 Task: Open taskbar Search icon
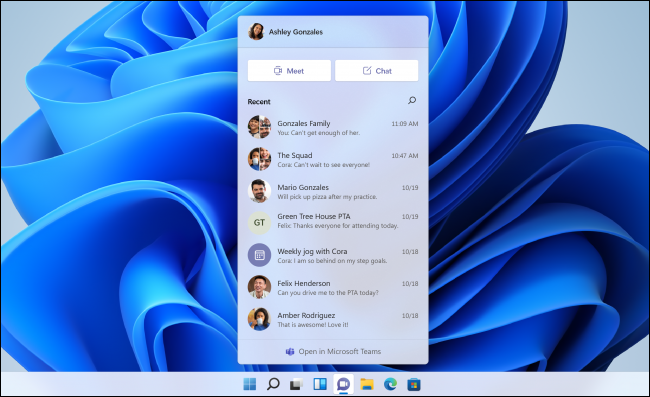273,384
